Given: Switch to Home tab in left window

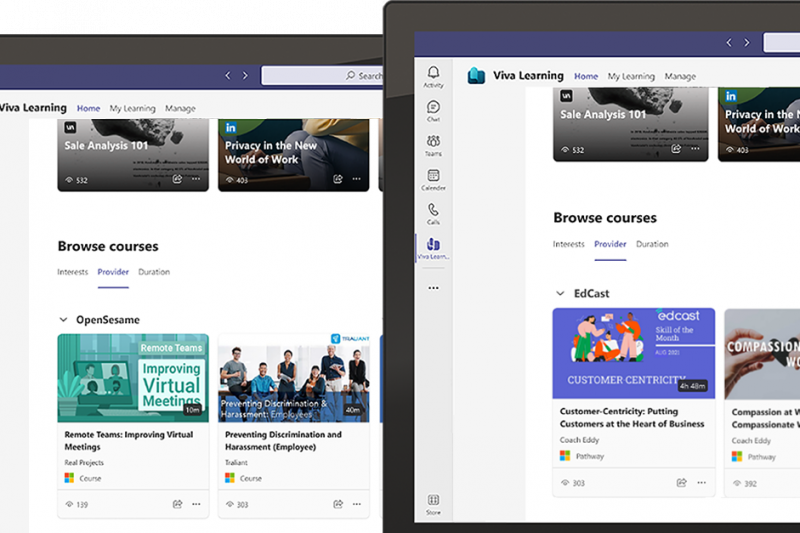Looking at the screenshot, I should point(88,108).
